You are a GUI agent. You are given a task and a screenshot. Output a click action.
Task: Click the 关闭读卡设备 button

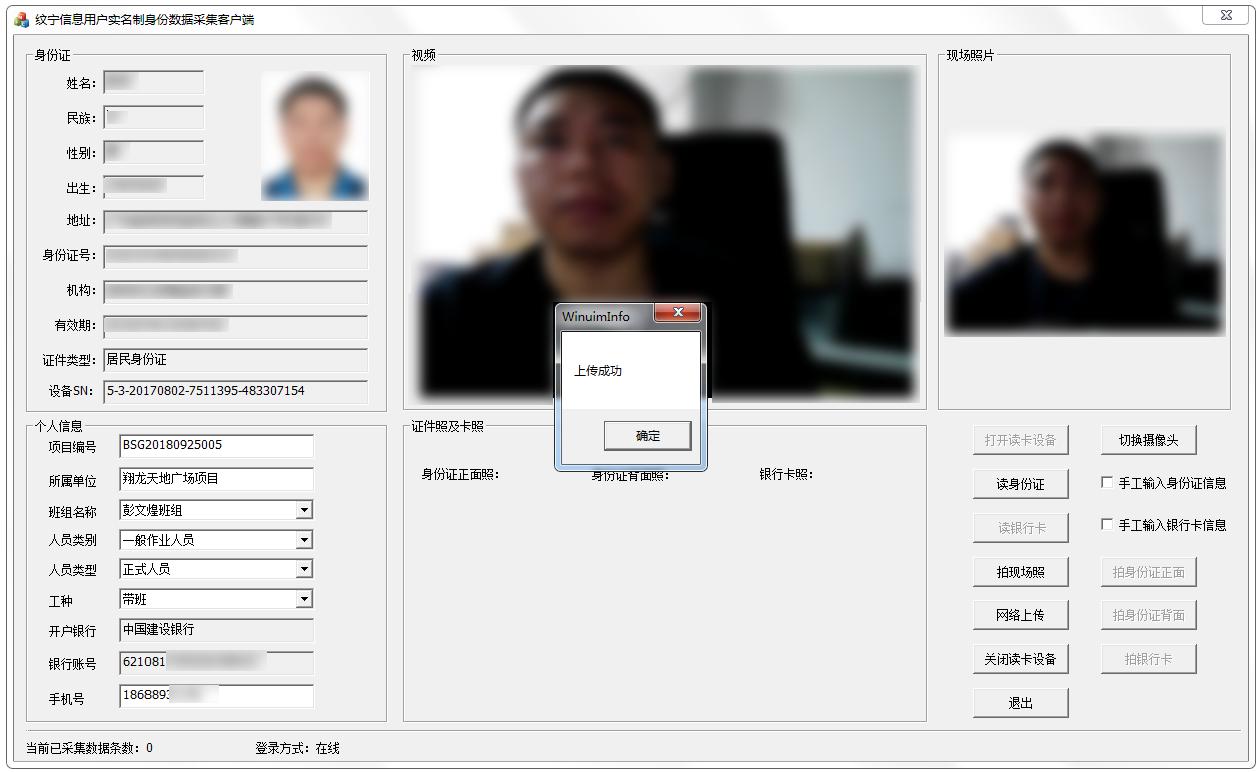[1020, 659]
